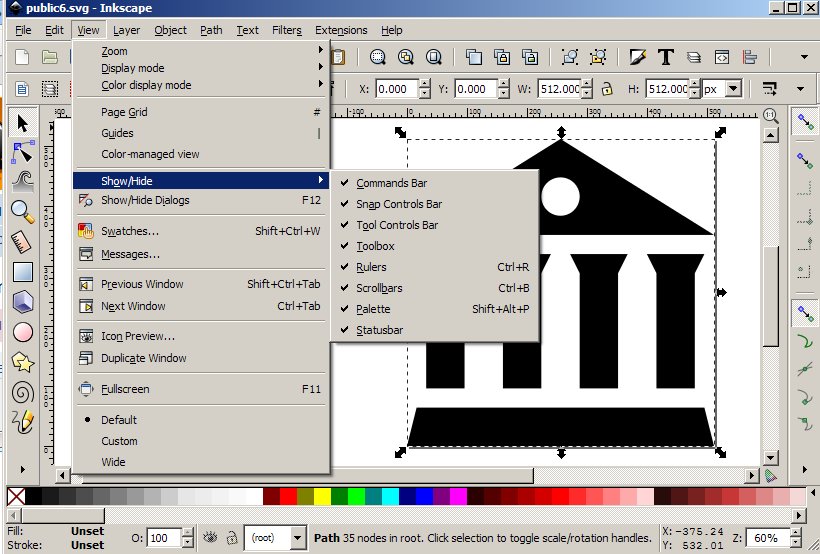Select the Rectangle drawing tool
The image size is (820, 554).
click(x=23, y=271)
